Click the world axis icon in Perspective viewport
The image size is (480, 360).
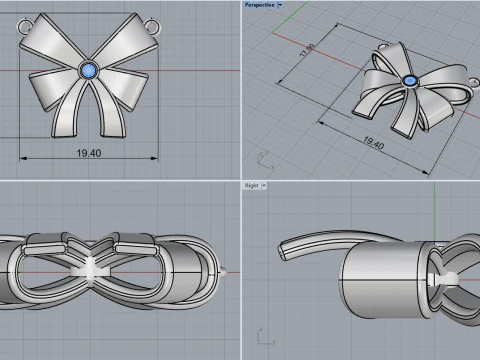(x=265, y=160)
